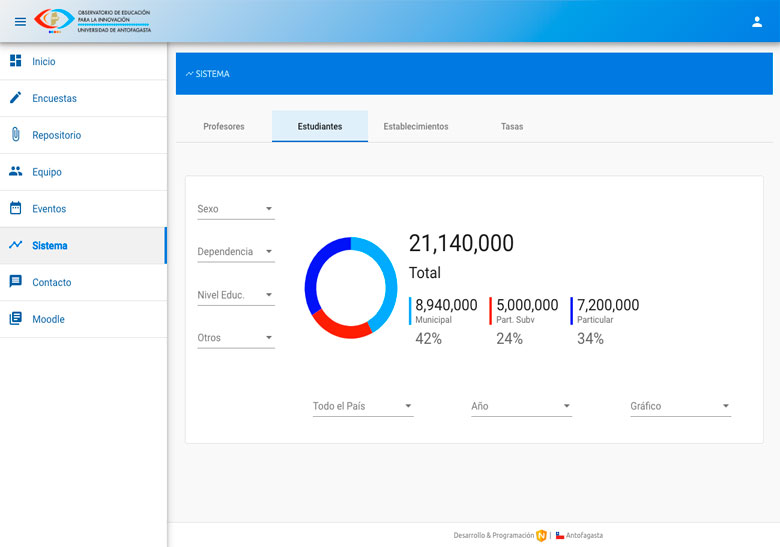Select Sistema in the sidebar

click(x=84, y=245)
